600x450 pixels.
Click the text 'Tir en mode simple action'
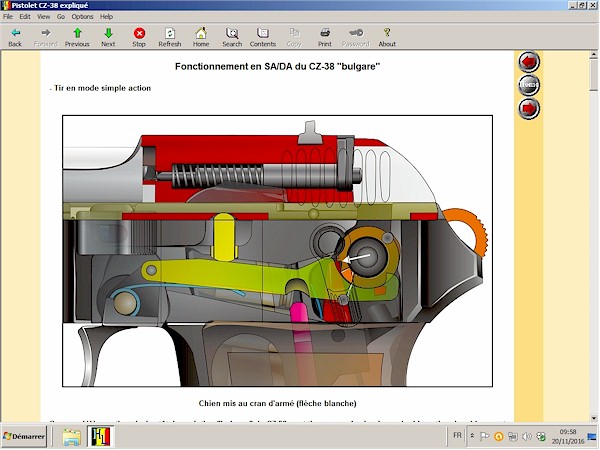click(x=102, y=88)
